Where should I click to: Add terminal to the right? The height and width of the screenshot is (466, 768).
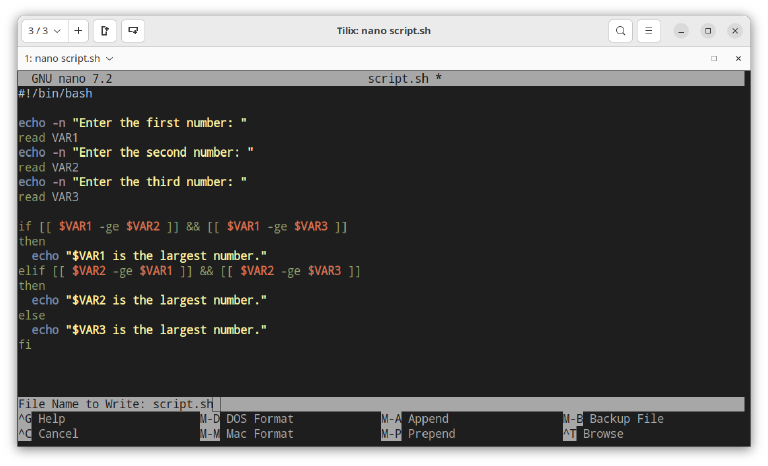pyautogui.click(x=105, y=31)
